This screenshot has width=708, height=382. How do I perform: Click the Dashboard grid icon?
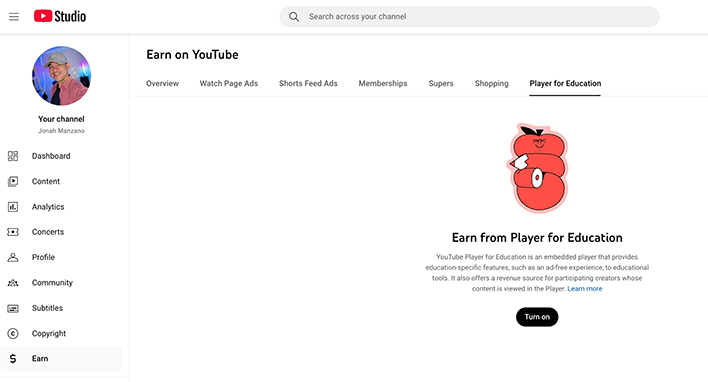[13, 156]
